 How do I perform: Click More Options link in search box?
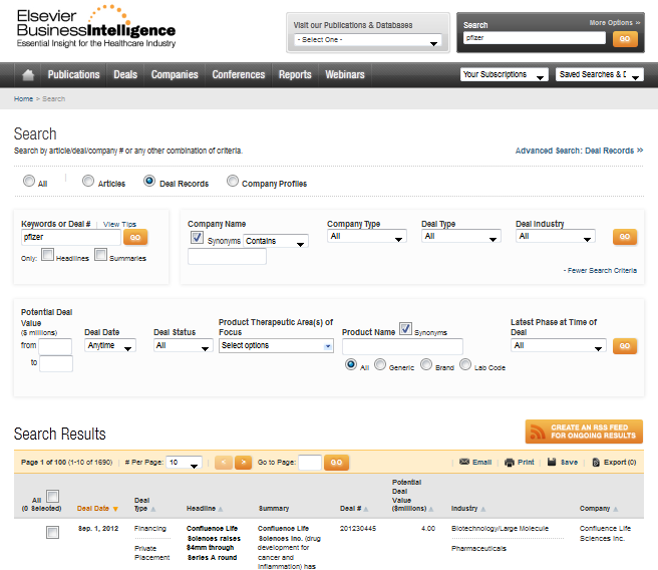[x=615, y=23]
